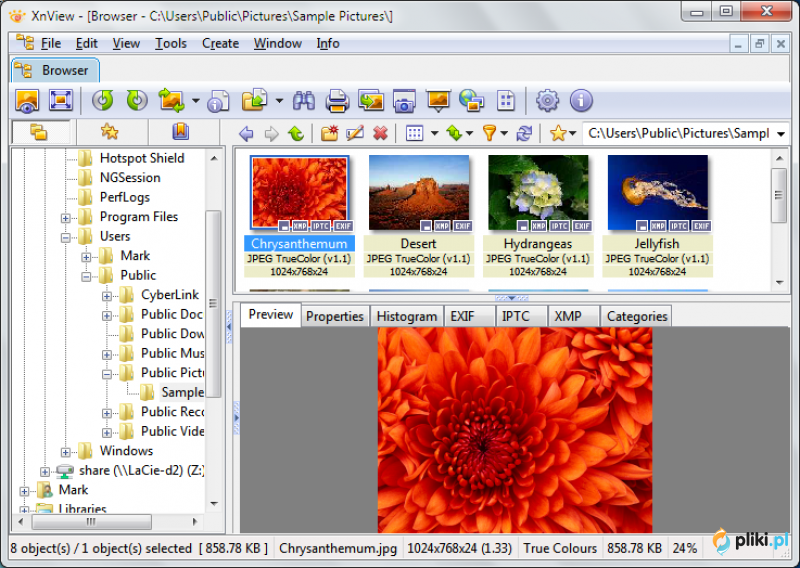Click the contact sheet icon

tap(506, 101)
